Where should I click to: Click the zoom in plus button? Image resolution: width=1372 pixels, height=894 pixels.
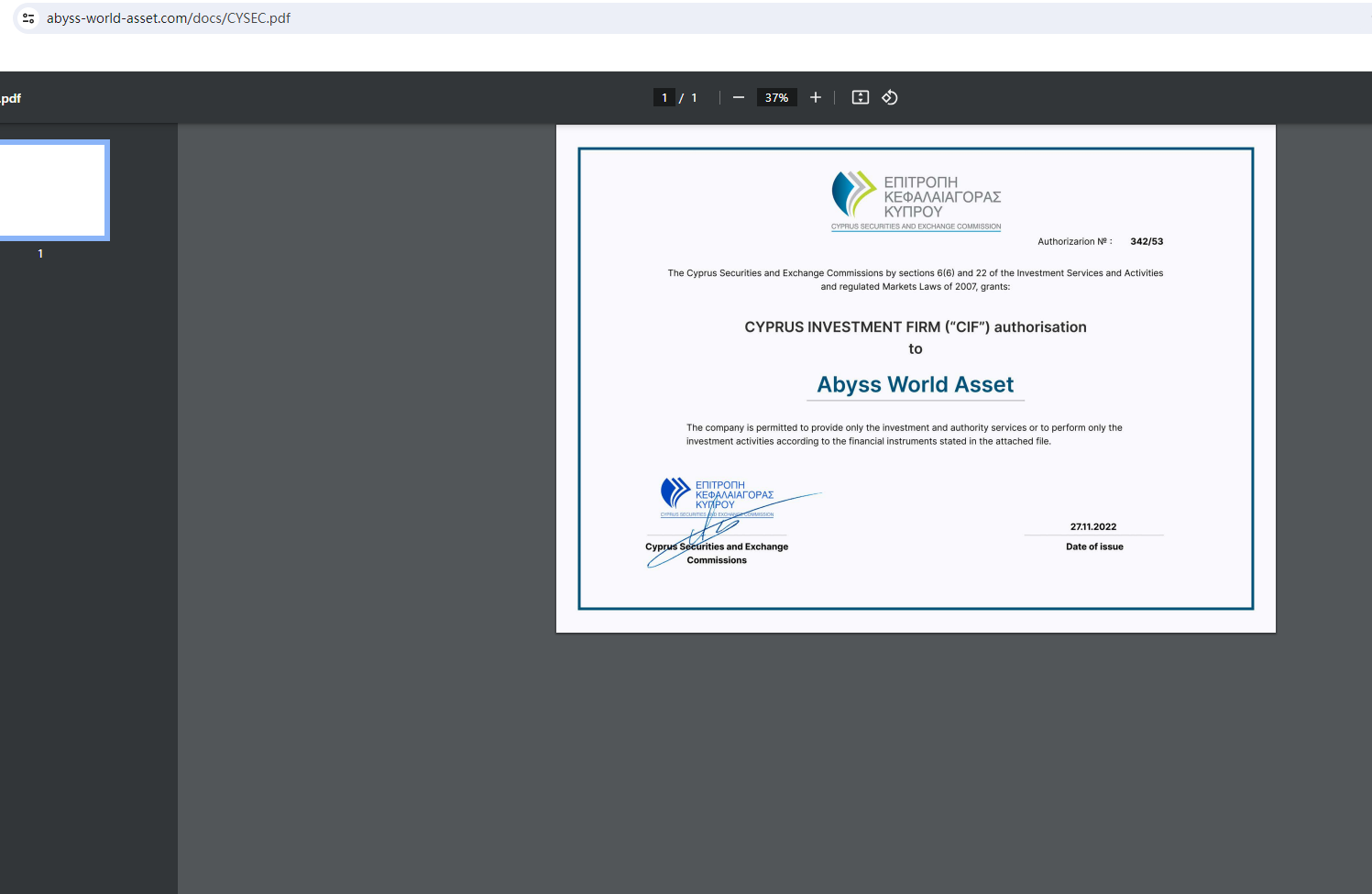815,98
